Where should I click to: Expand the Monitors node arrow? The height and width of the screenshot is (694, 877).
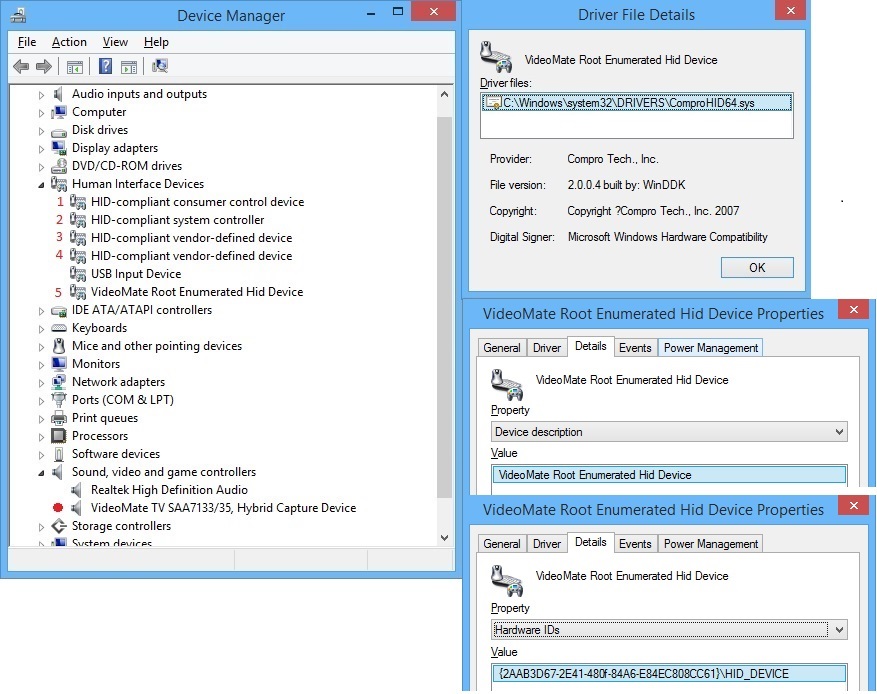pyautogui.click(x=41, y=365)
